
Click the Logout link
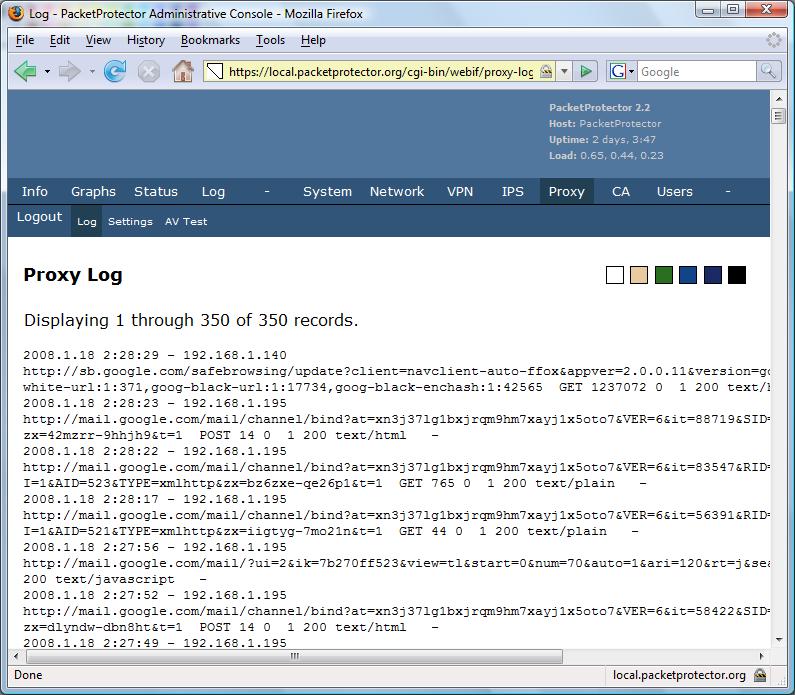point(39,217)
